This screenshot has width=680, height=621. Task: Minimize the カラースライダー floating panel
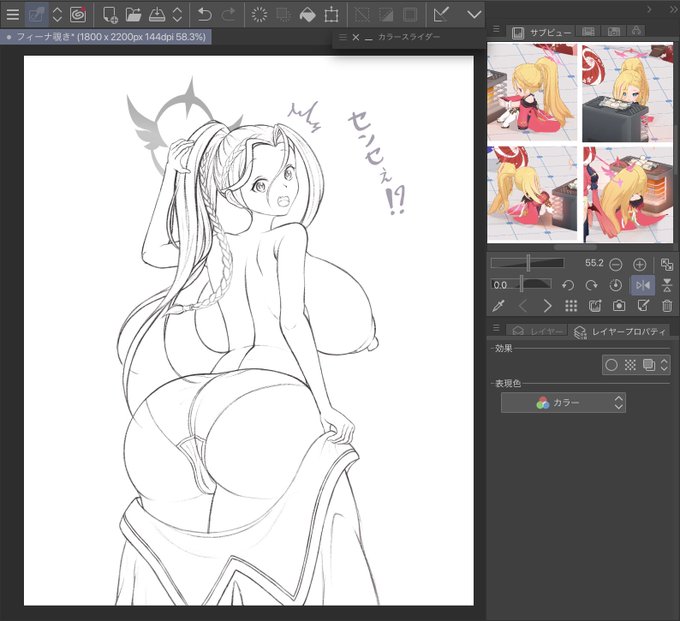(x=369, y=38)
